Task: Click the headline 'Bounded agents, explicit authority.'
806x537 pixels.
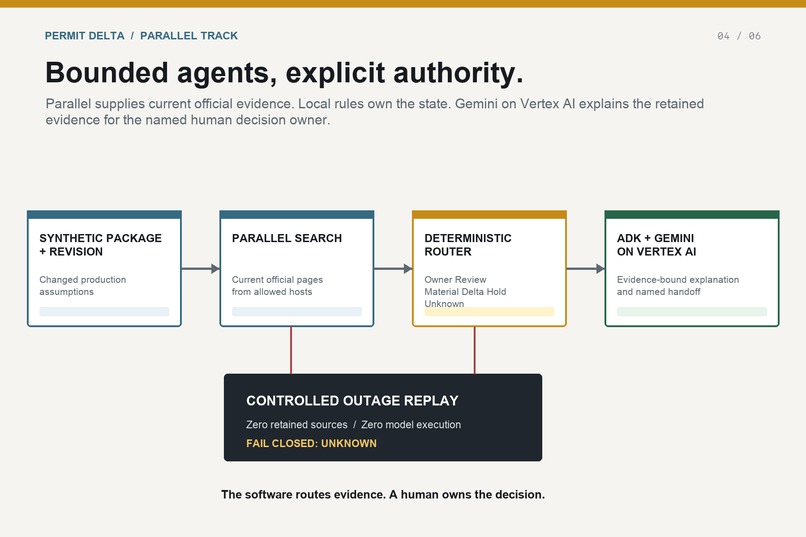Action: click(284, 72)
